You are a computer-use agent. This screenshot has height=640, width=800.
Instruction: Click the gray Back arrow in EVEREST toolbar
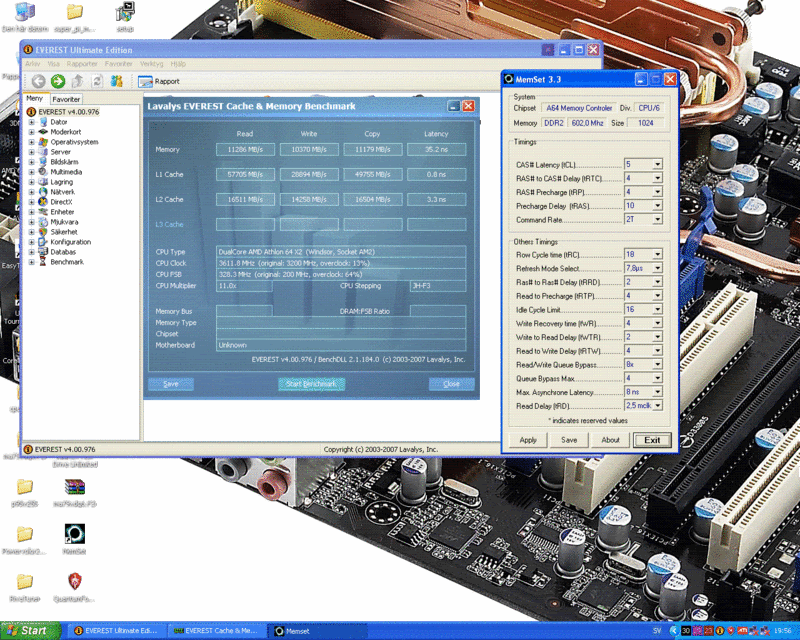[x=38, y=81]
